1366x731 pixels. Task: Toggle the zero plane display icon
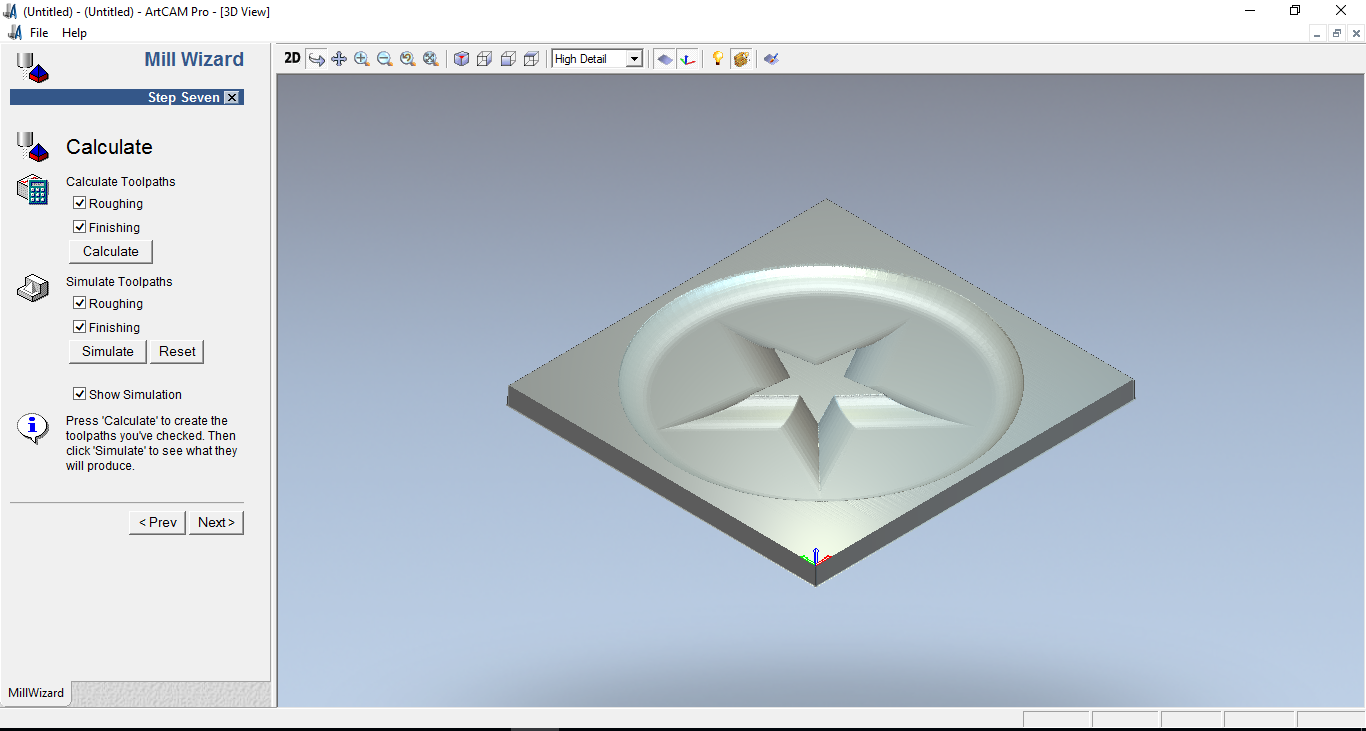point(664,59)
